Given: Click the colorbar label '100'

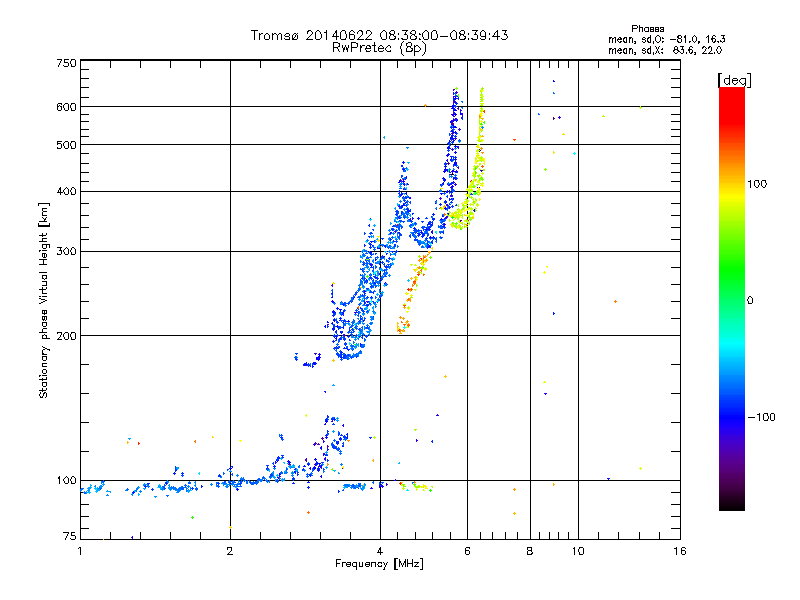Looking at the screenshot, I should (757, 184).
